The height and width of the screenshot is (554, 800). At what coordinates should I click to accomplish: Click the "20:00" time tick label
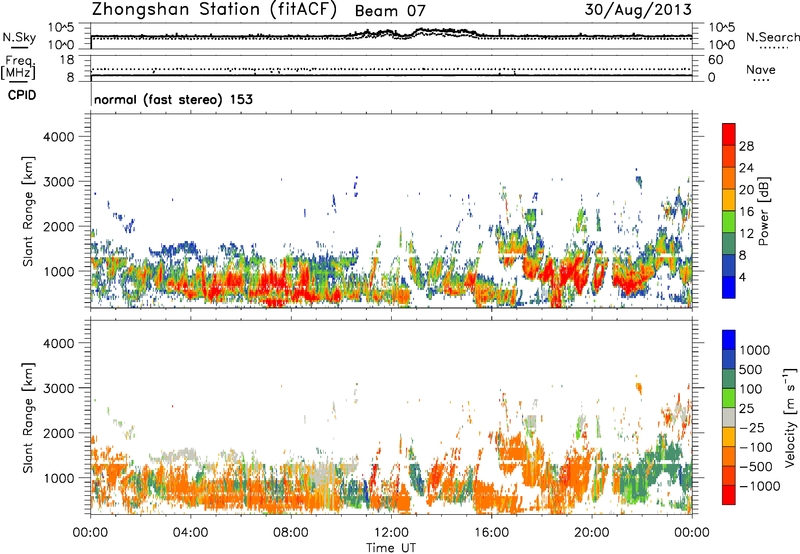click(592, 533)
